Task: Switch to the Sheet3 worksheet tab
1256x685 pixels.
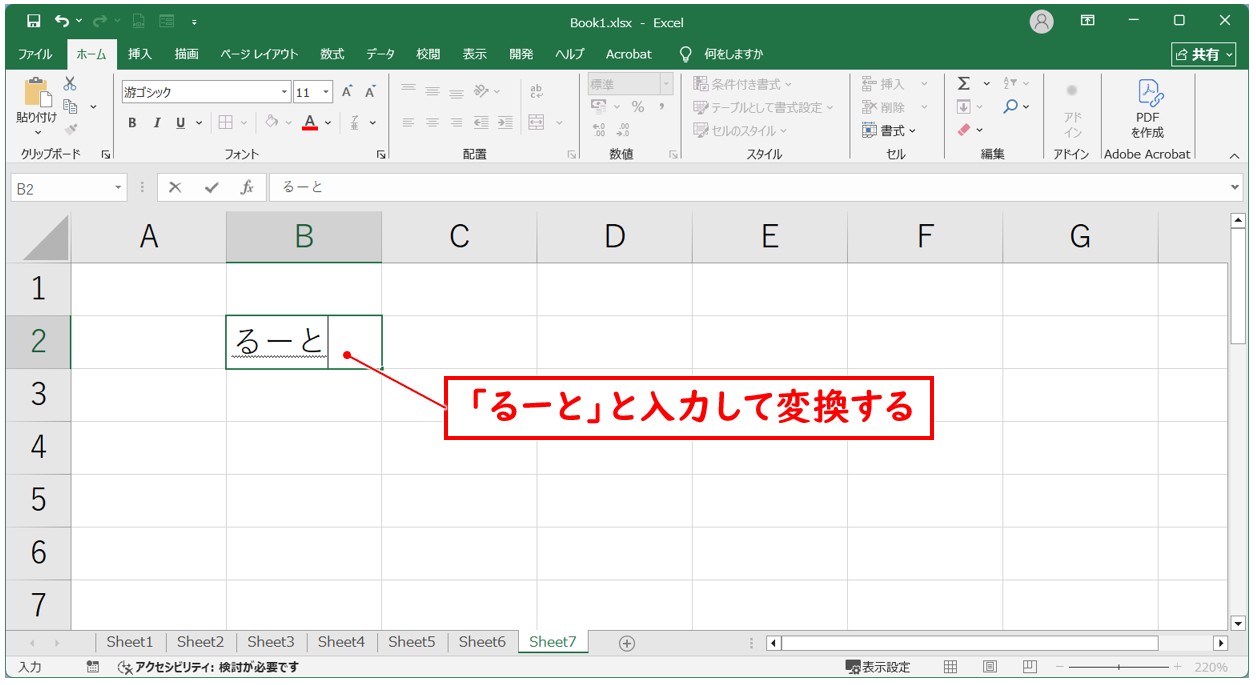Action: pos(270,642)
